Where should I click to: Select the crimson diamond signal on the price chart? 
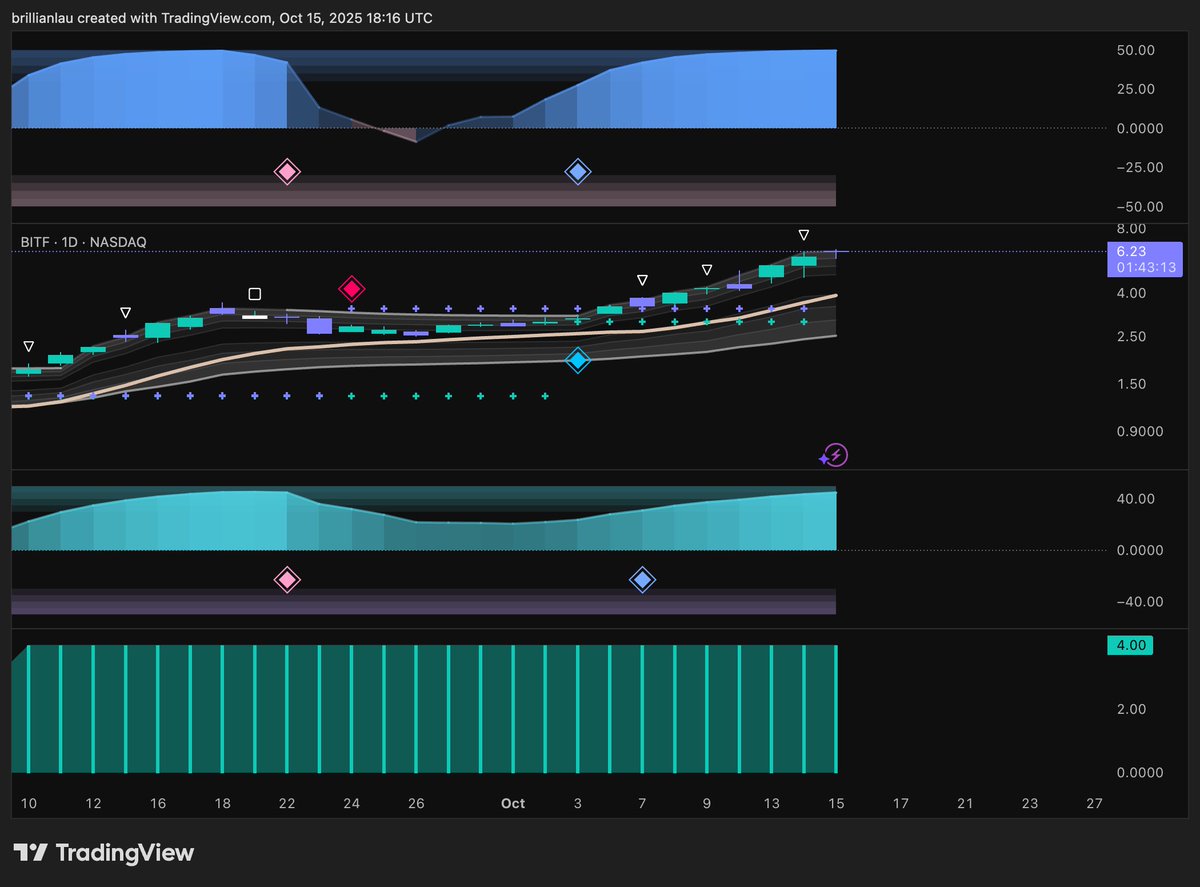pos(351,288)
